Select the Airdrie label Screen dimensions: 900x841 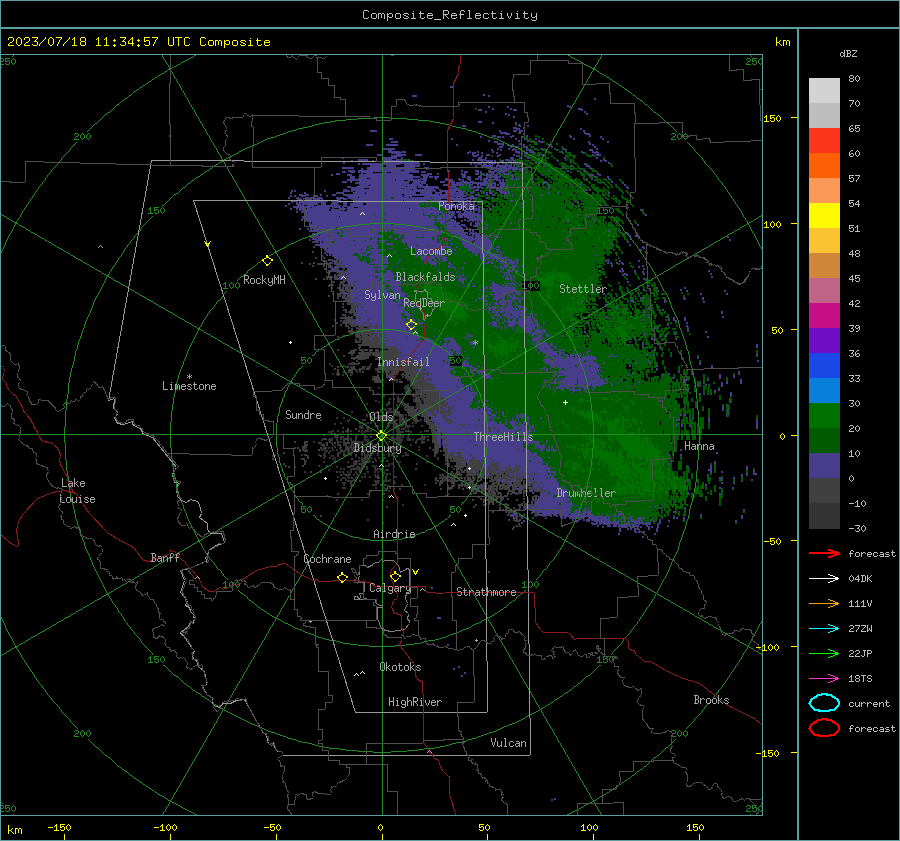394,534
